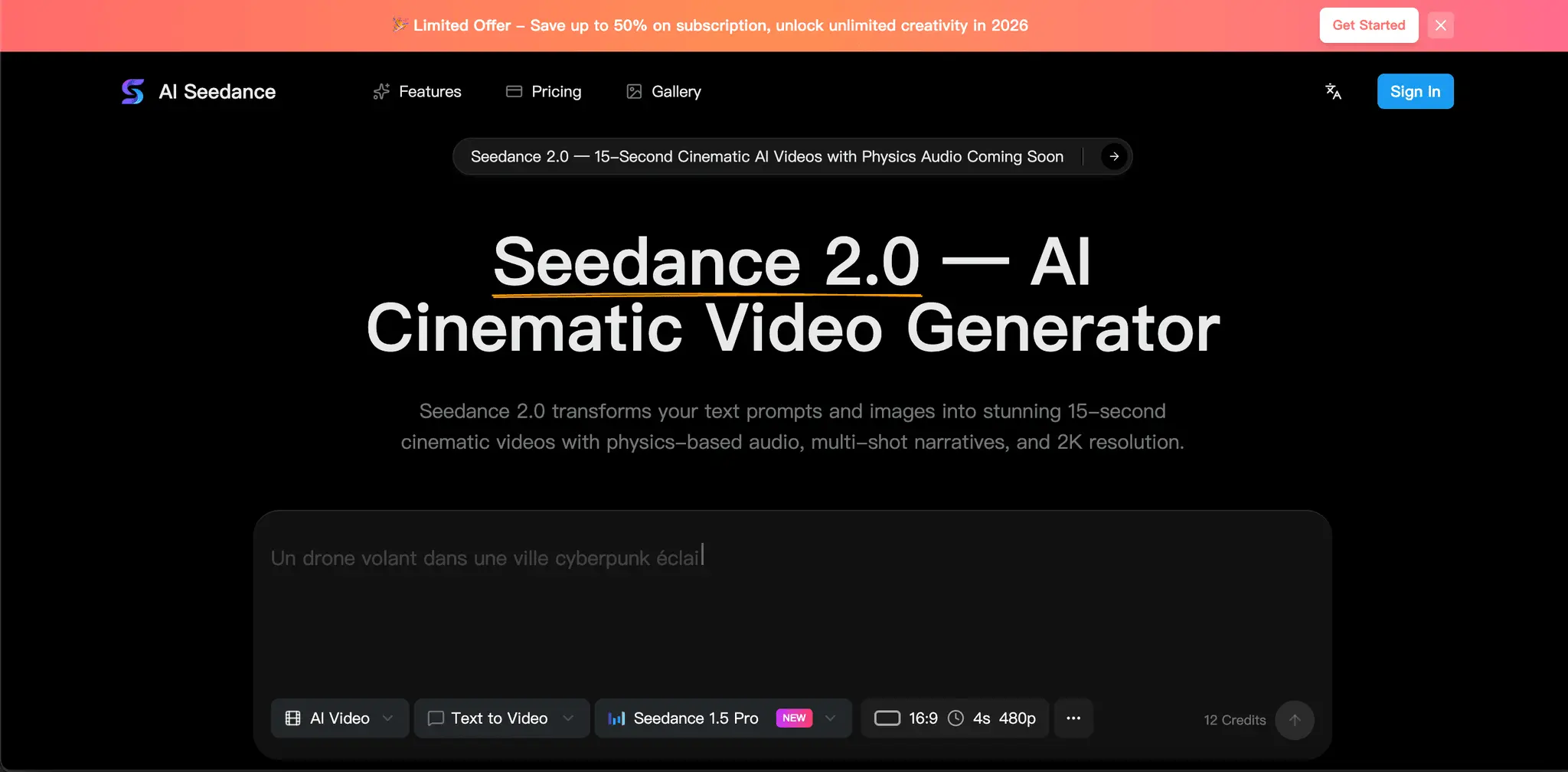Open the Features menu

point(417,92)
